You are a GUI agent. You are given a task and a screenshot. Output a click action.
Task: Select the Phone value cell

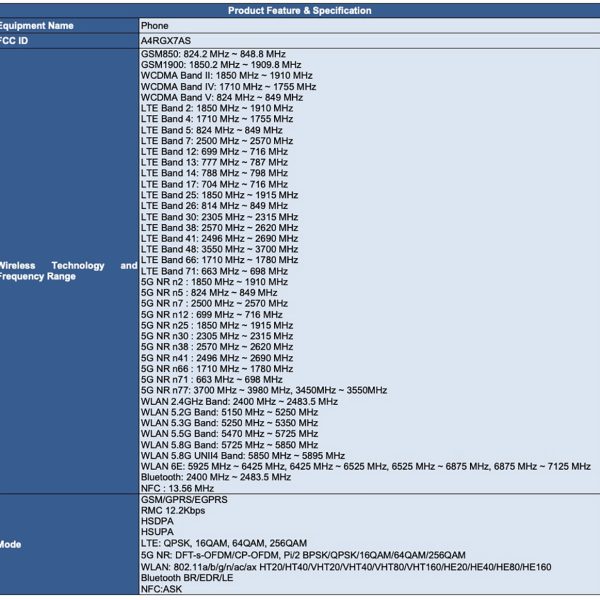(155, 25)
